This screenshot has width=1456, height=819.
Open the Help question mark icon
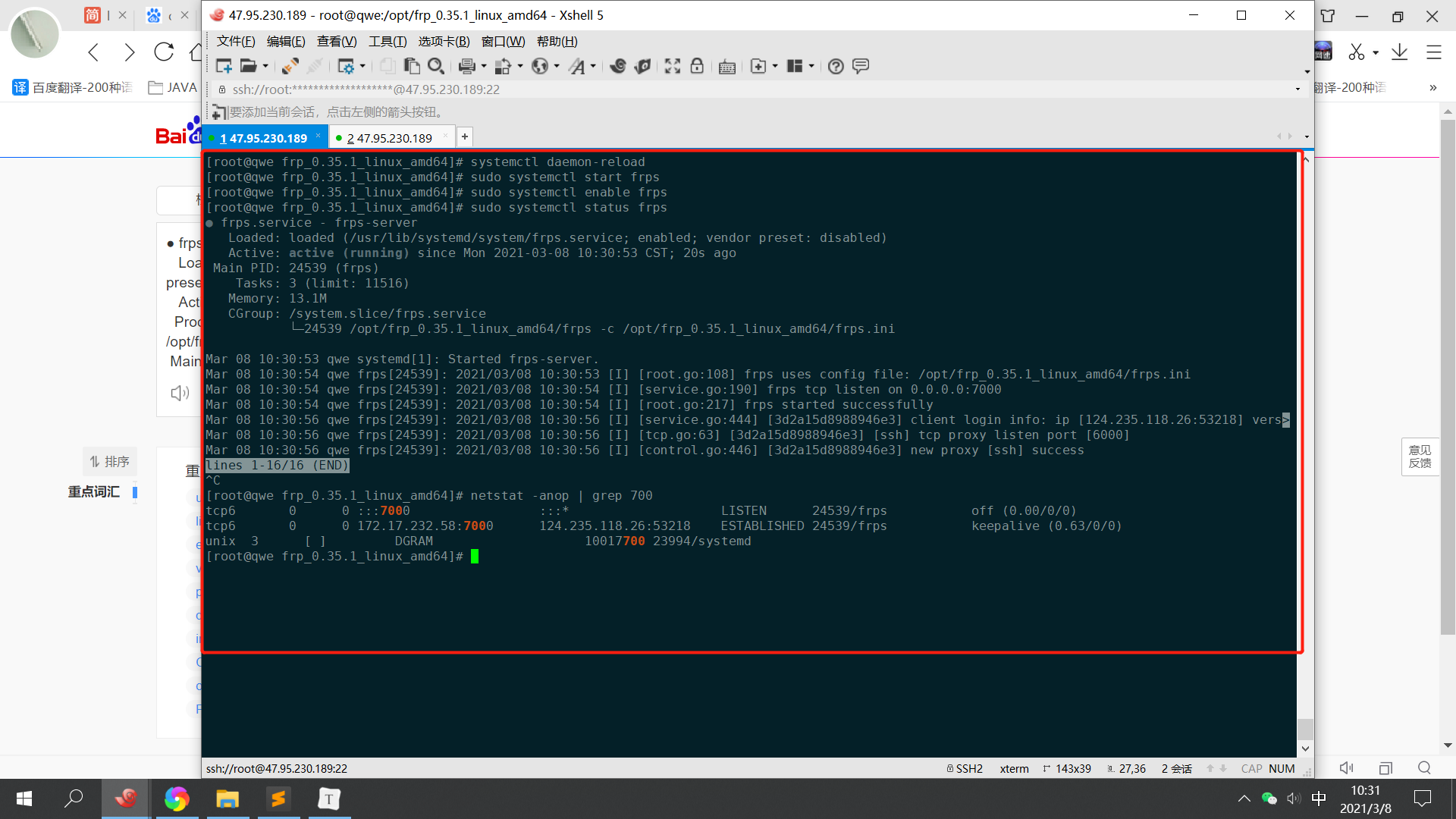(836, 66)
